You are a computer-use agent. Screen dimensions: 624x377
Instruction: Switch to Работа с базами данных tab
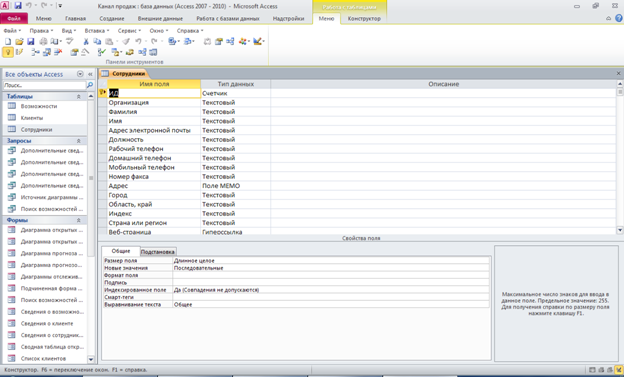click(x=228, y=18)
